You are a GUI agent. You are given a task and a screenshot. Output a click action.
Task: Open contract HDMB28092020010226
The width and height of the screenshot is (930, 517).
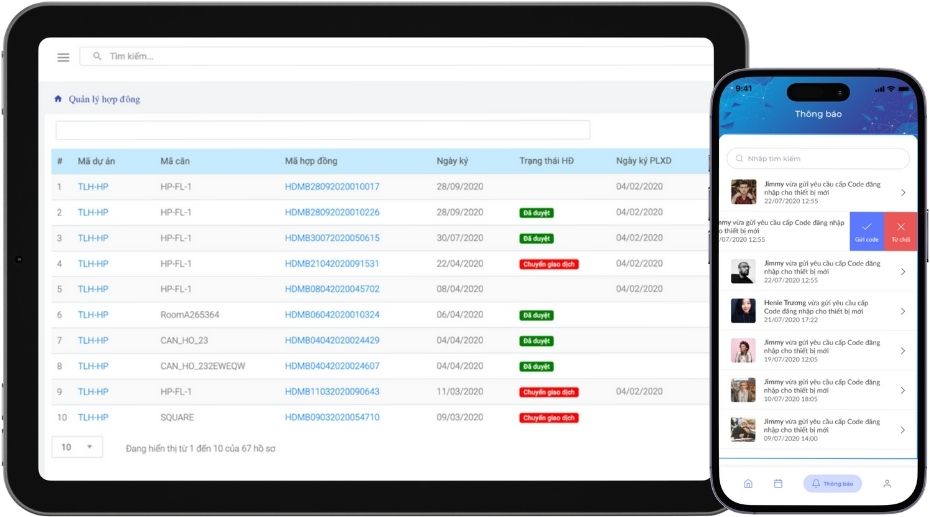click(x=332, y=212)
